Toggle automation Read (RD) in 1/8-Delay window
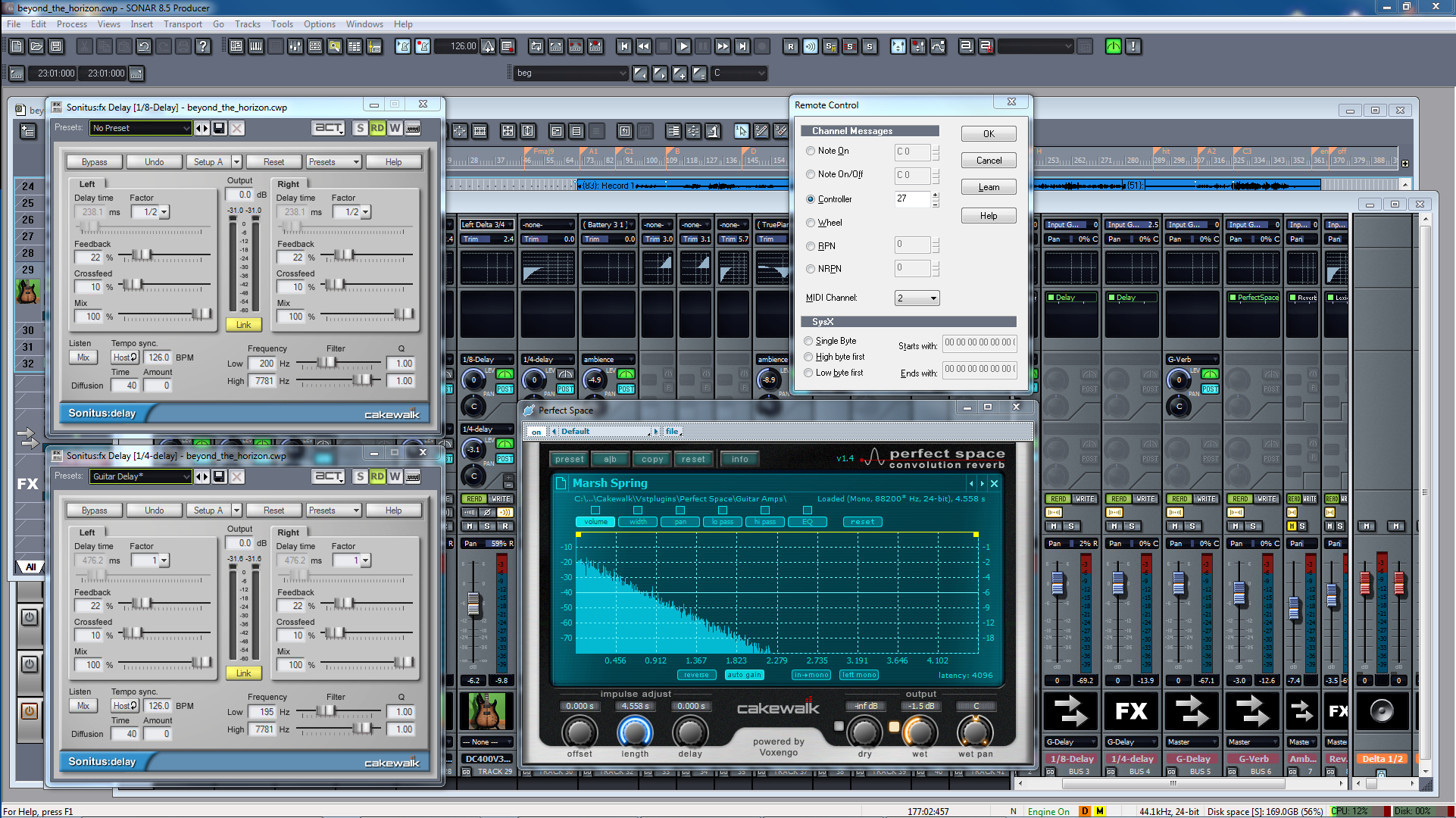The image size is (1456, 818). (377, 128)
